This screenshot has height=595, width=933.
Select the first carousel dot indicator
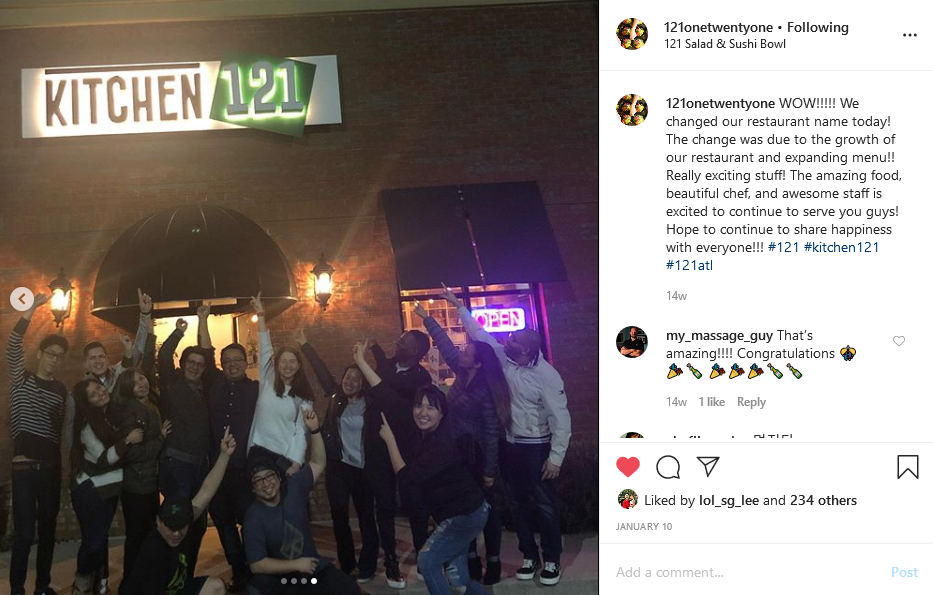click(284, 581)
